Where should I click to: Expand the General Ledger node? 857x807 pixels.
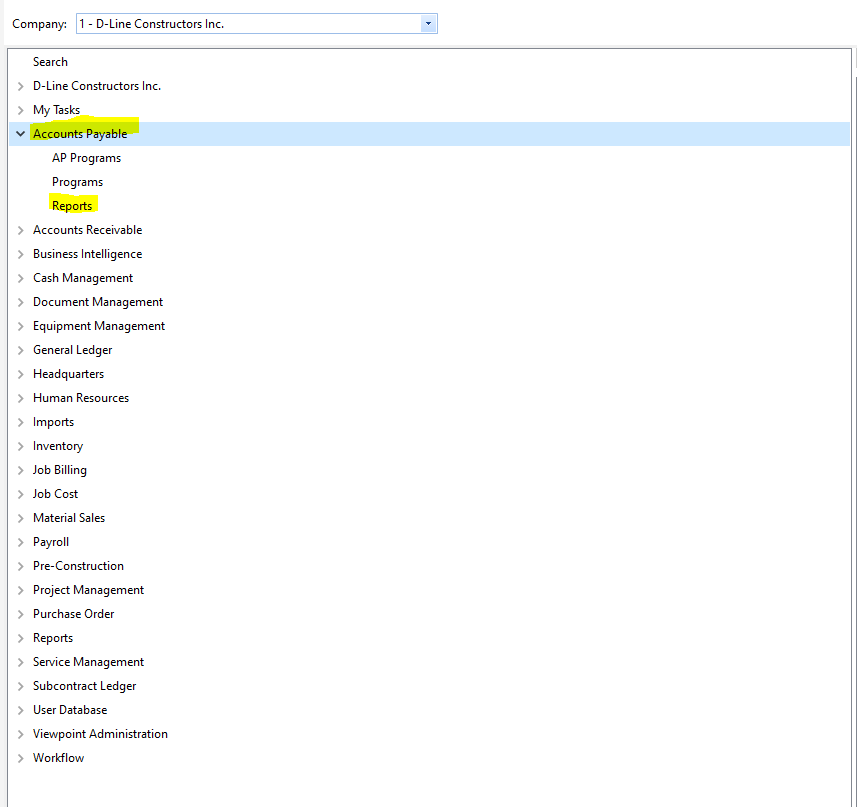coord(21,350)
